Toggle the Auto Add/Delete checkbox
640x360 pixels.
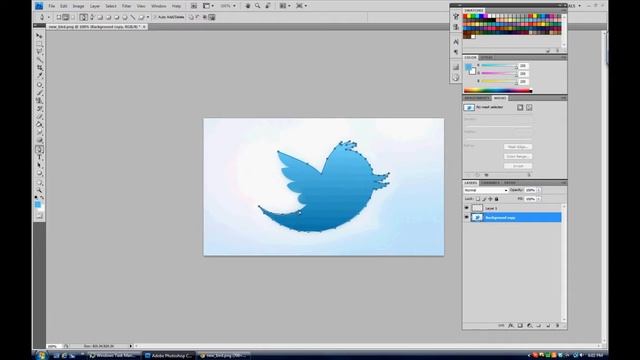pos(154,17)
